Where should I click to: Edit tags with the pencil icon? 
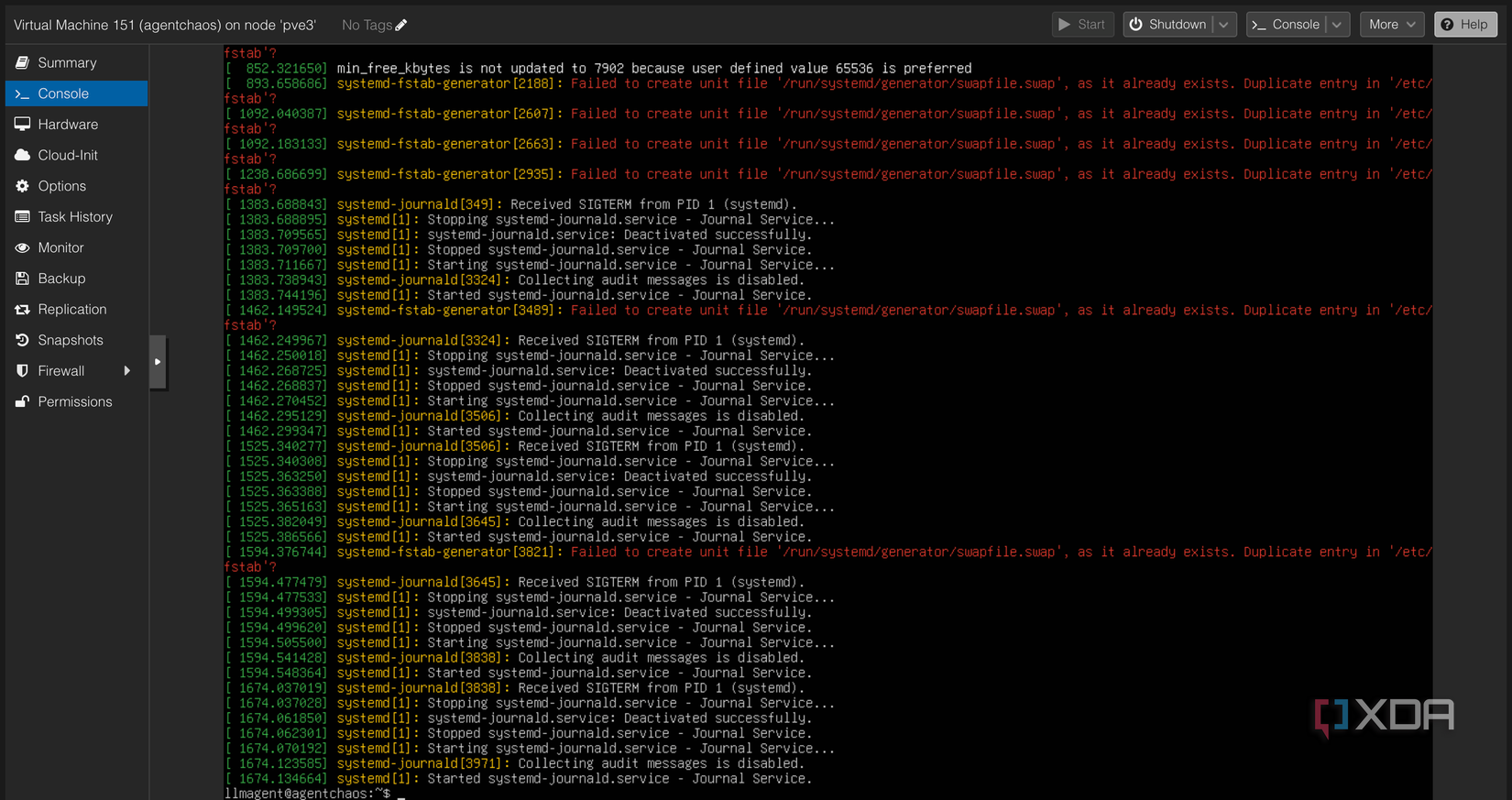coord(400,25)
